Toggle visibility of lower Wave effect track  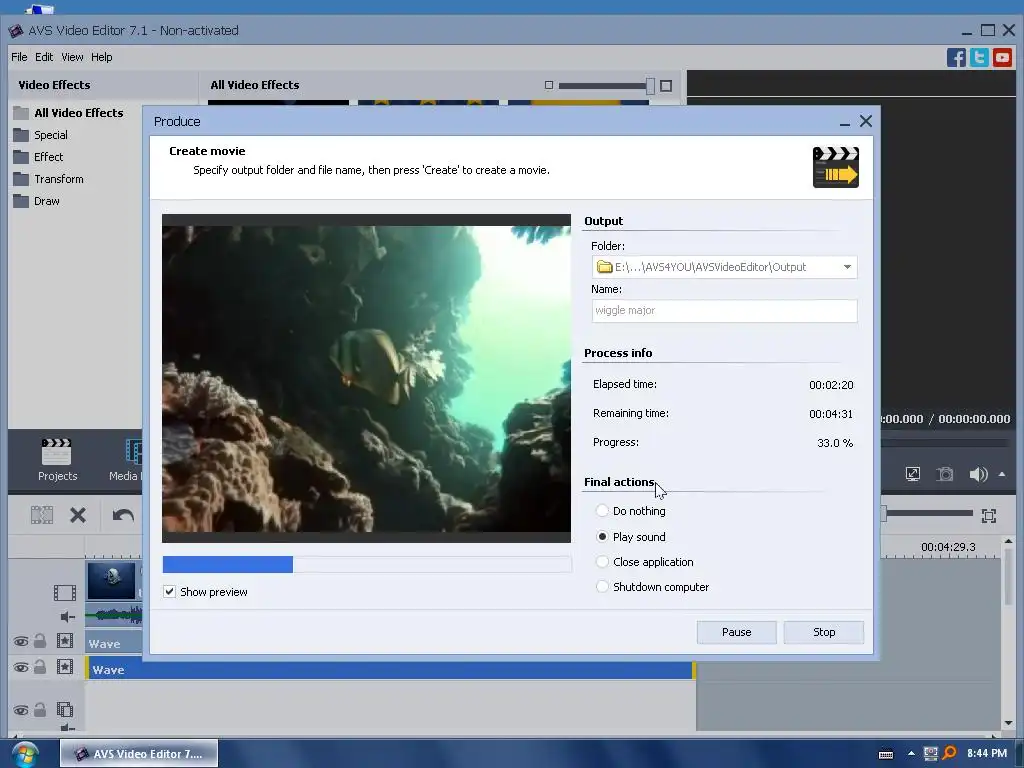pos(21,667)
